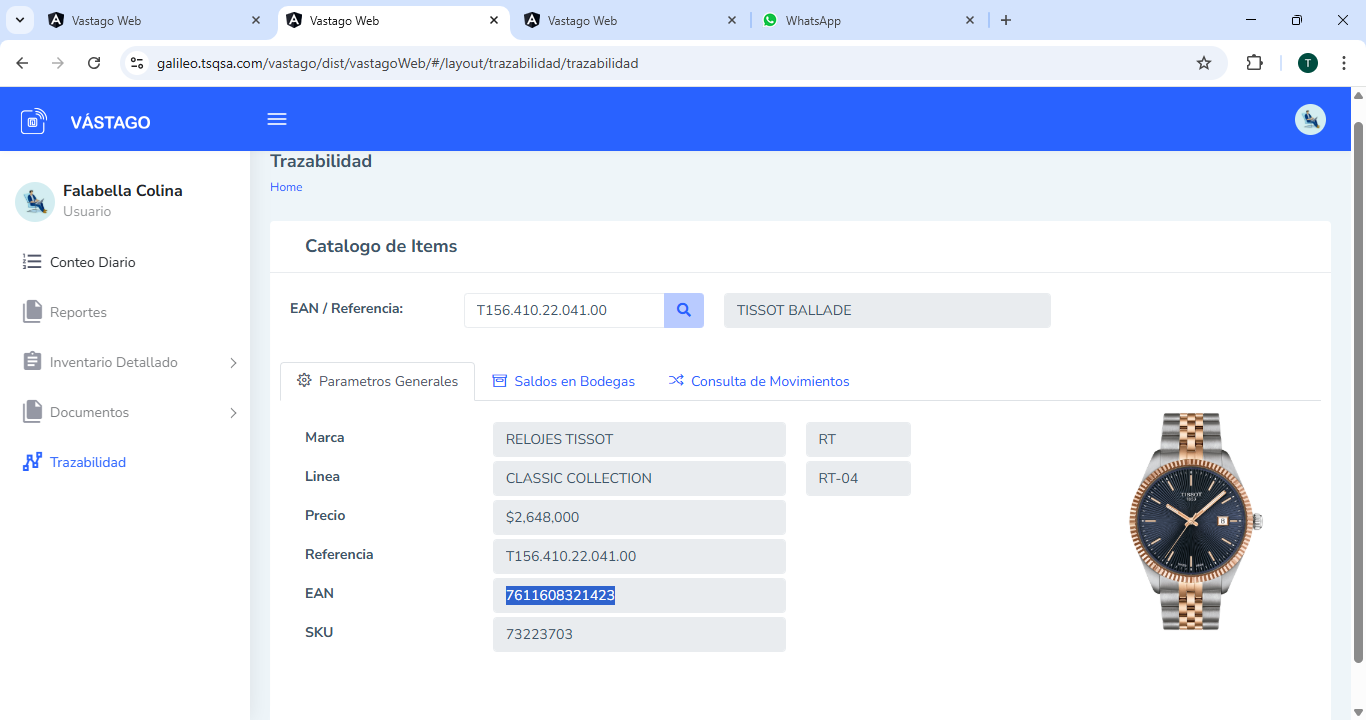Click the VÁSTAGO brand title
Viewport: 1366px width, 720px height.
tap(110, 123)
